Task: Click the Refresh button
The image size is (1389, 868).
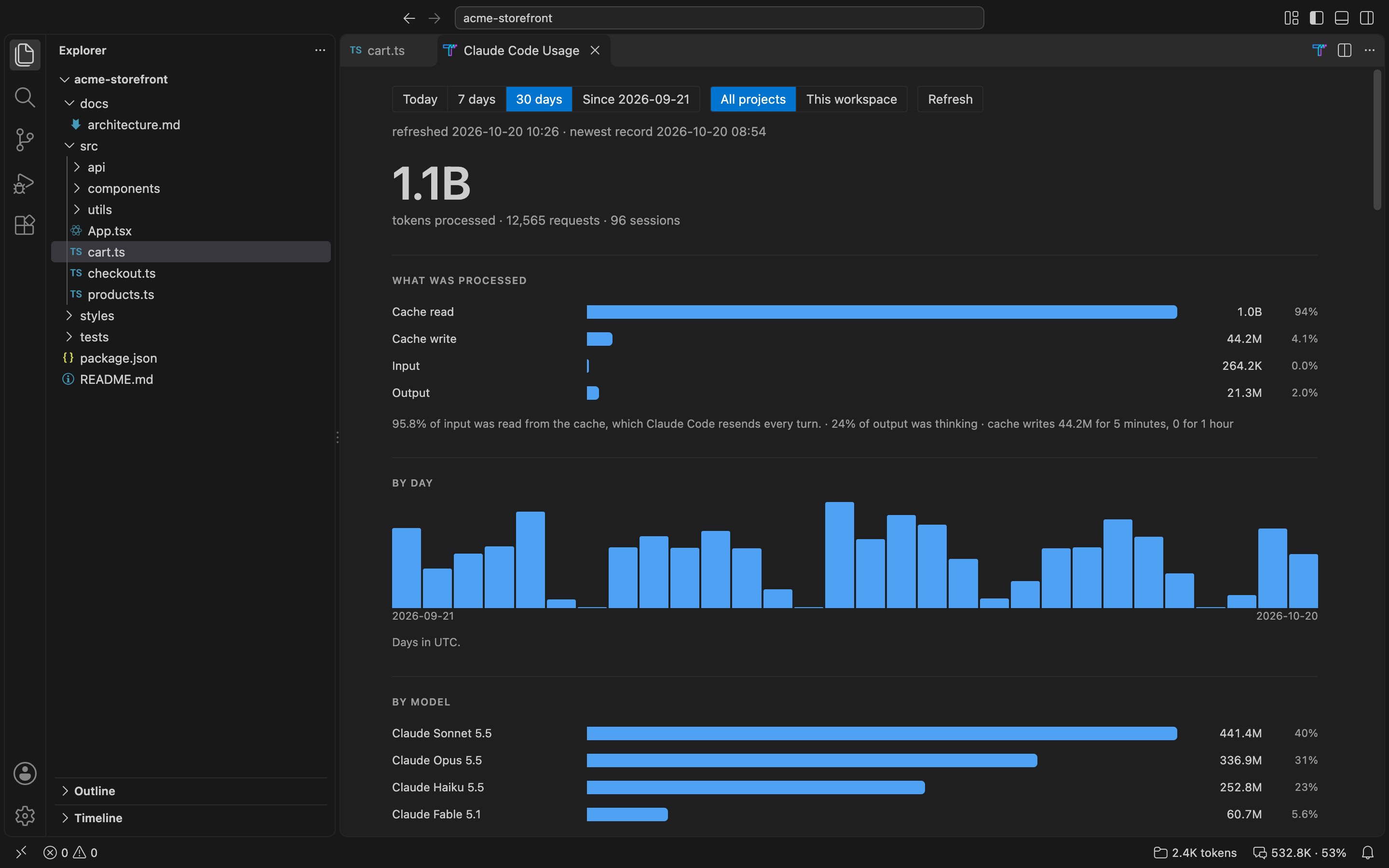Action: (x=950, y=99)
